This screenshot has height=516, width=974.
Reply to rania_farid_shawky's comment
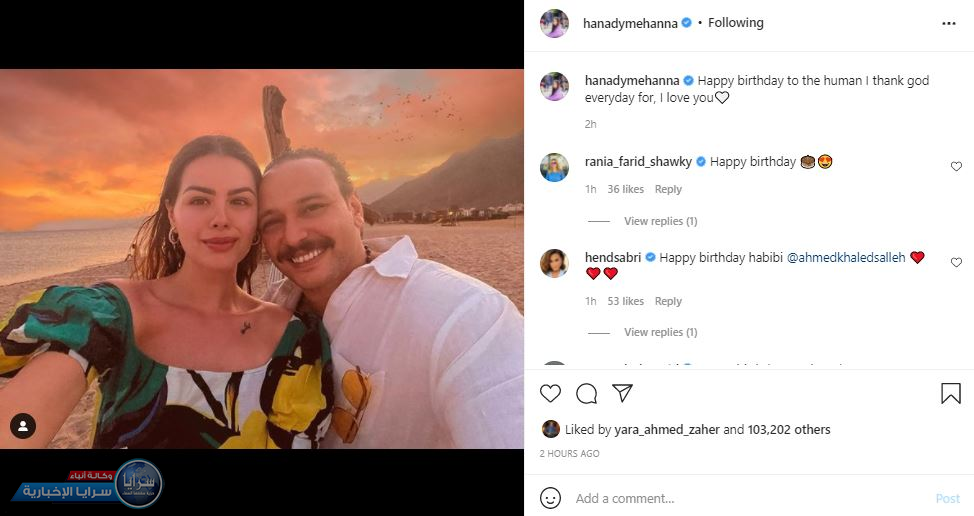point(668,190)
